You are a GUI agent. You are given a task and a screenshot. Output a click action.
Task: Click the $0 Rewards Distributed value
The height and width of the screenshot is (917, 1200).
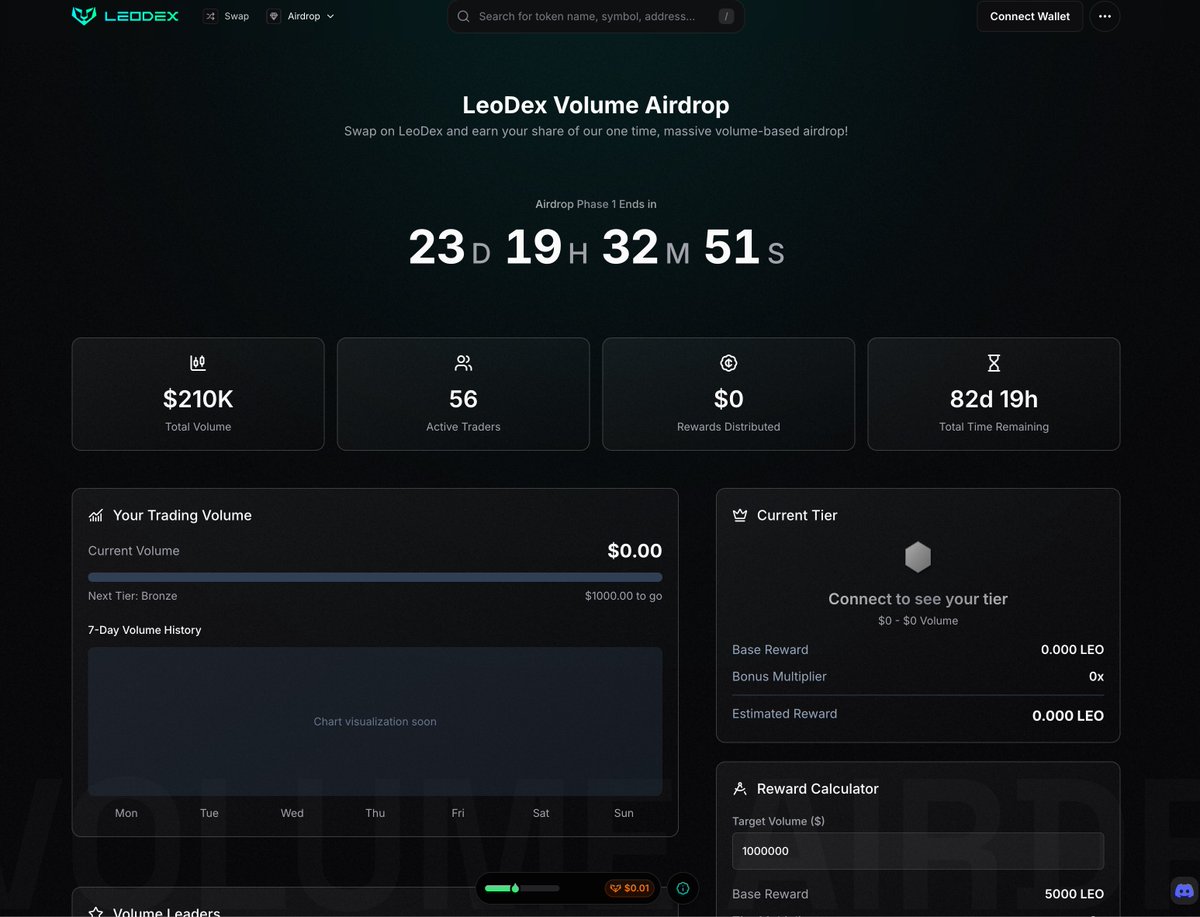click(729, 399)
